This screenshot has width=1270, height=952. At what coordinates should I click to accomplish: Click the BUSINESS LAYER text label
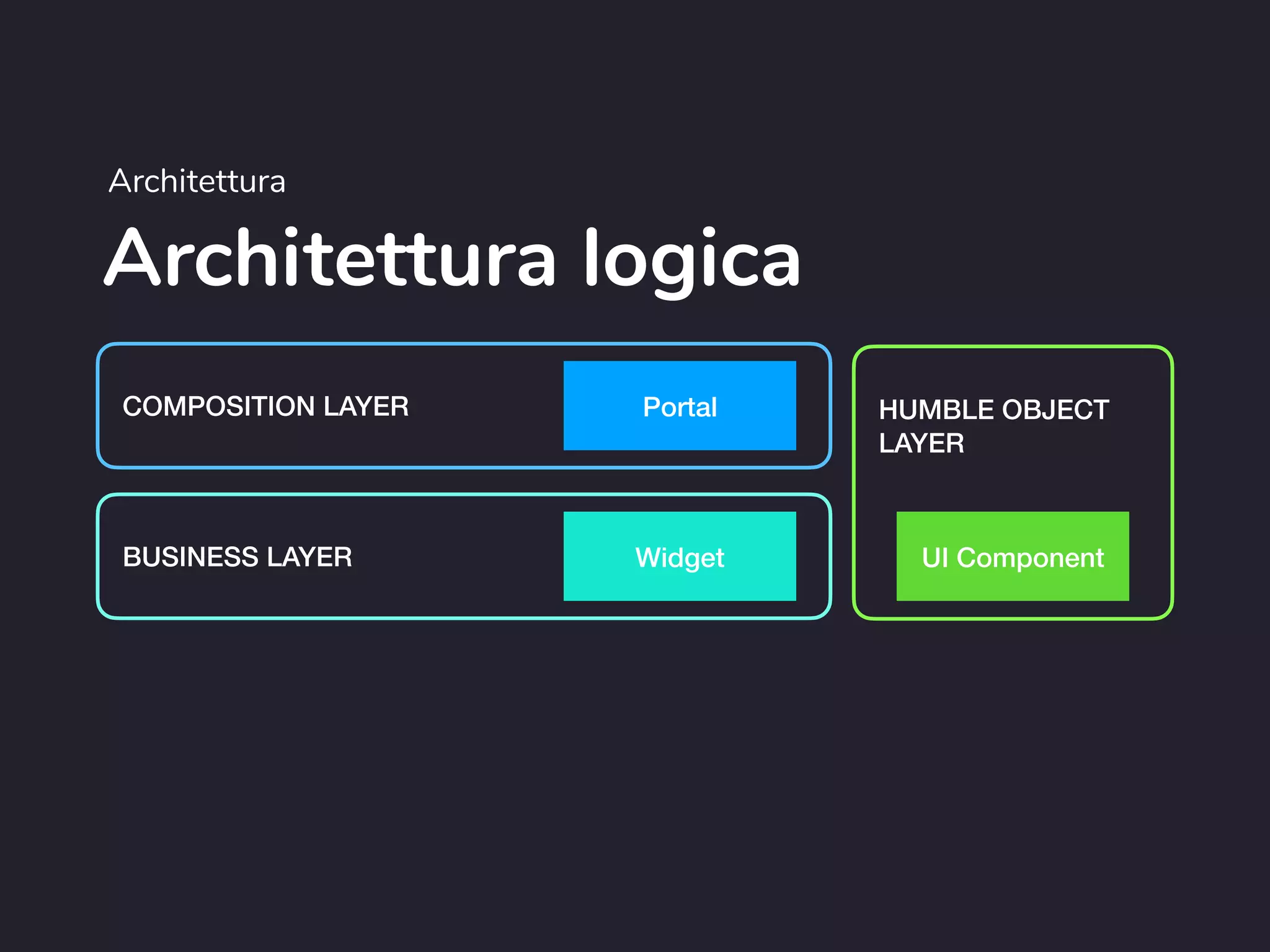point(237,557)
